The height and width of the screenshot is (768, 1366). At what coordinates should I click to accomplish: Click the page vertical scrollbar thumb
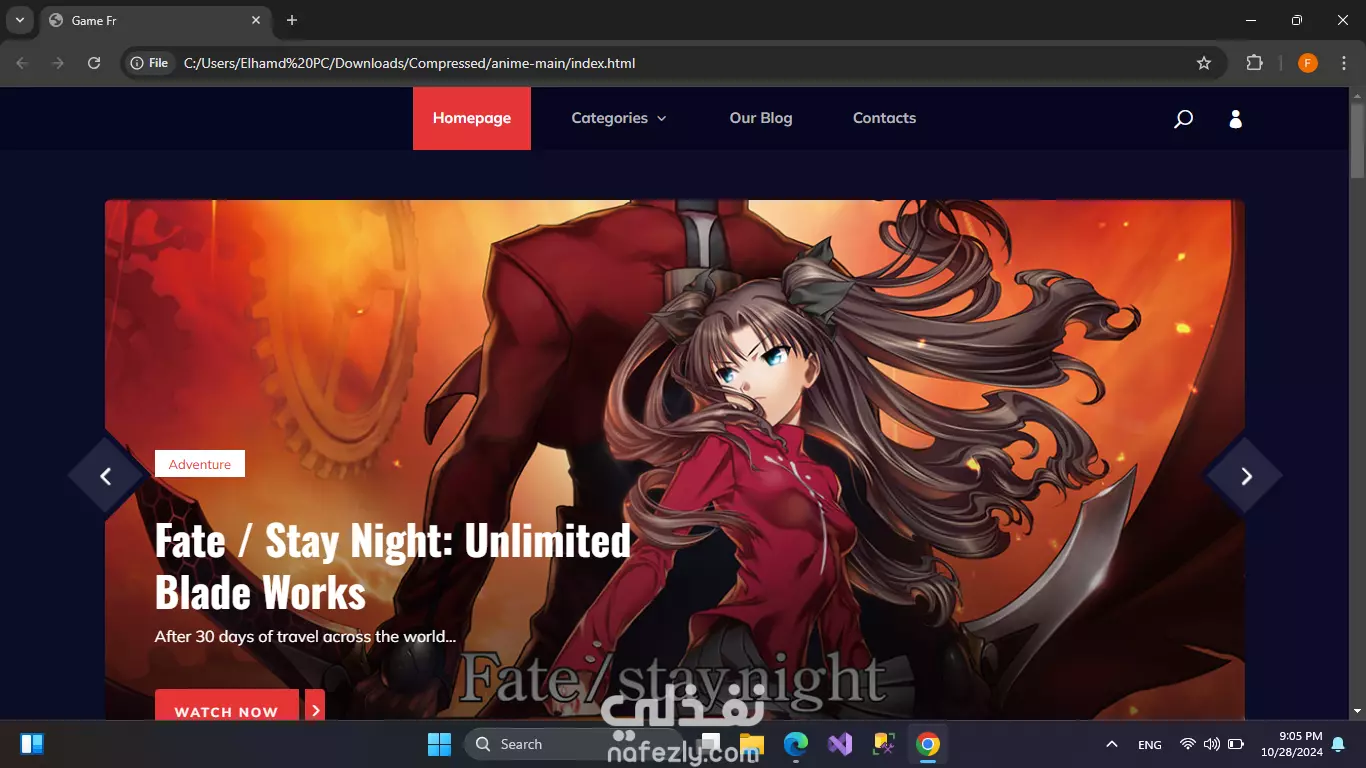(x=1357, y=140)
